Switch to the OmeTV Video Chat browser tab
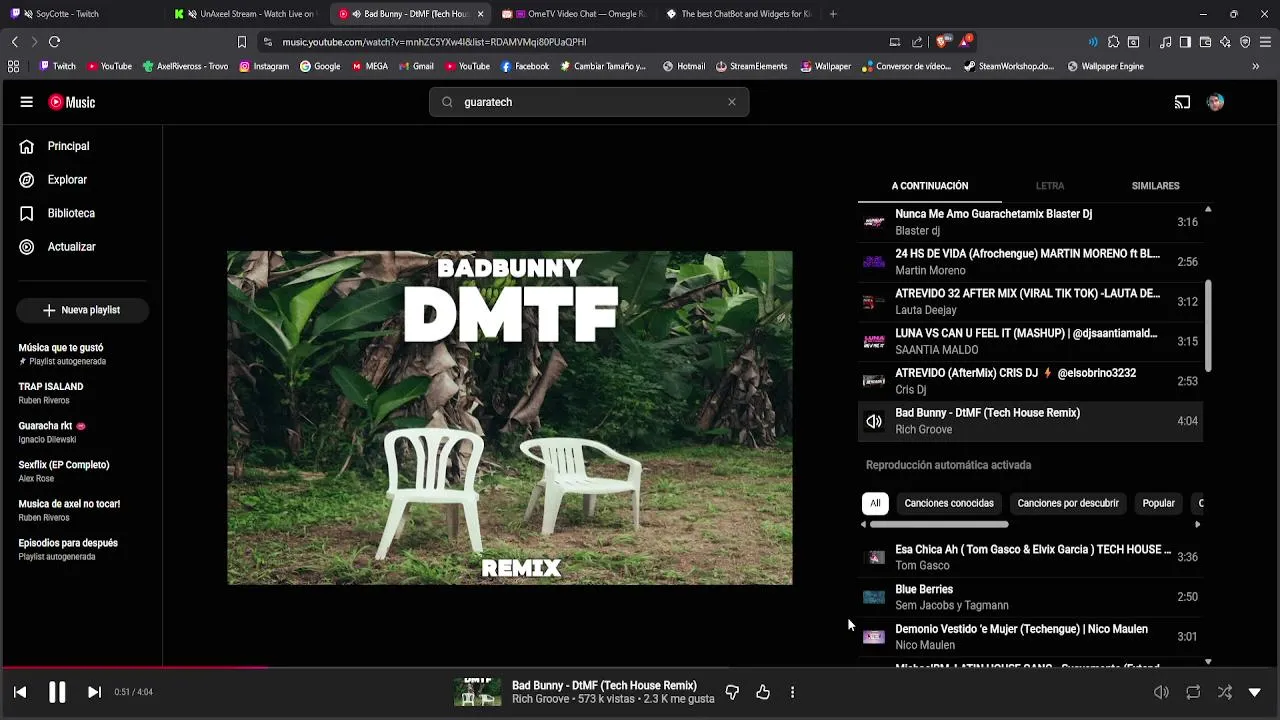The height and width of the screenshot is (720, 1280). point(573,14)
